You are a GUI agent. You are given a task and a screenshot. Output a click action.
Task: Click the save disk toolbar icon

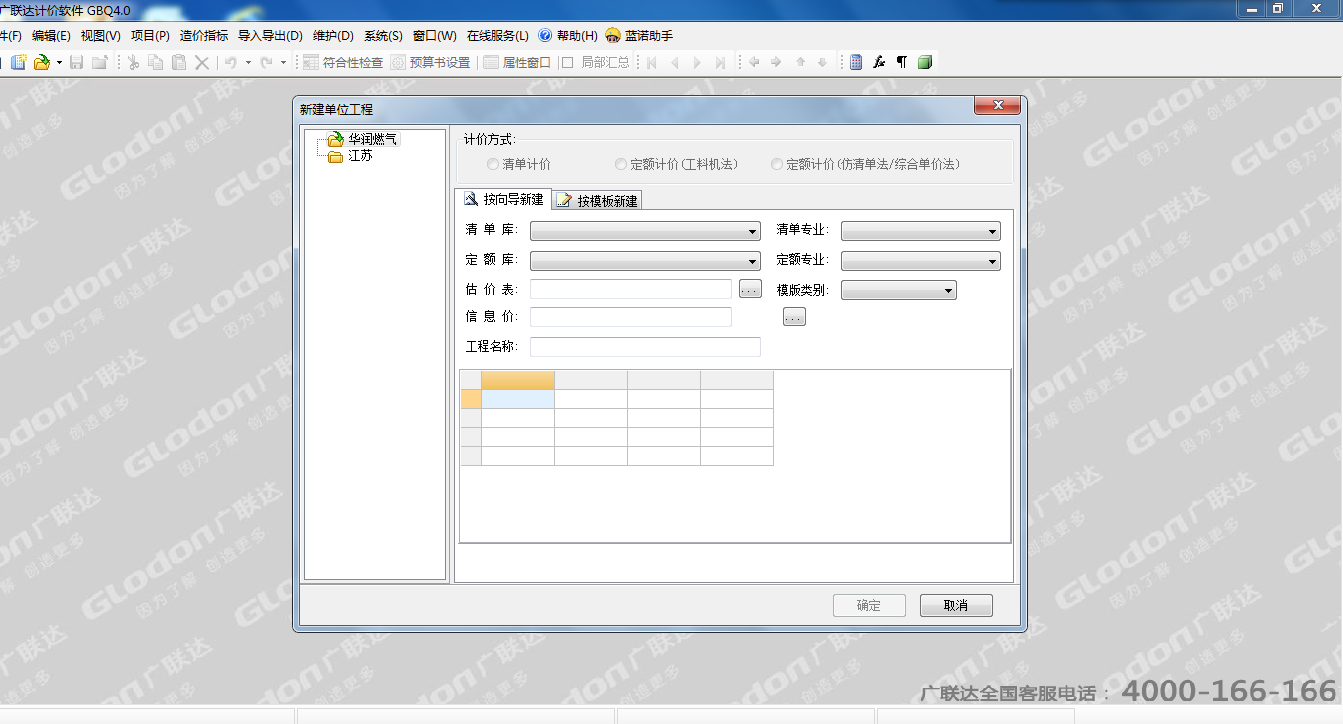coord(77,62)
